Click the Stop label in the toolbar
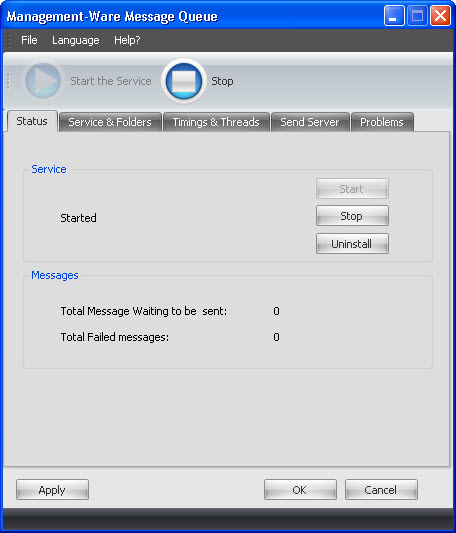456x533 pixels. click(x=222, y=81)
